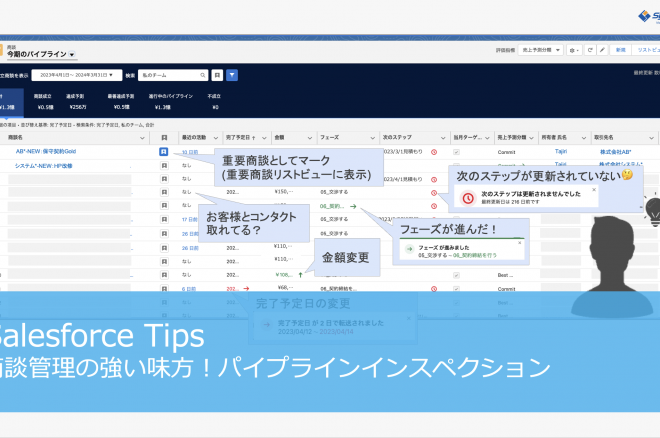Open the フェーズ column header menu chevron
This screenshot has height=438, width=660.
tap(373, 138)
